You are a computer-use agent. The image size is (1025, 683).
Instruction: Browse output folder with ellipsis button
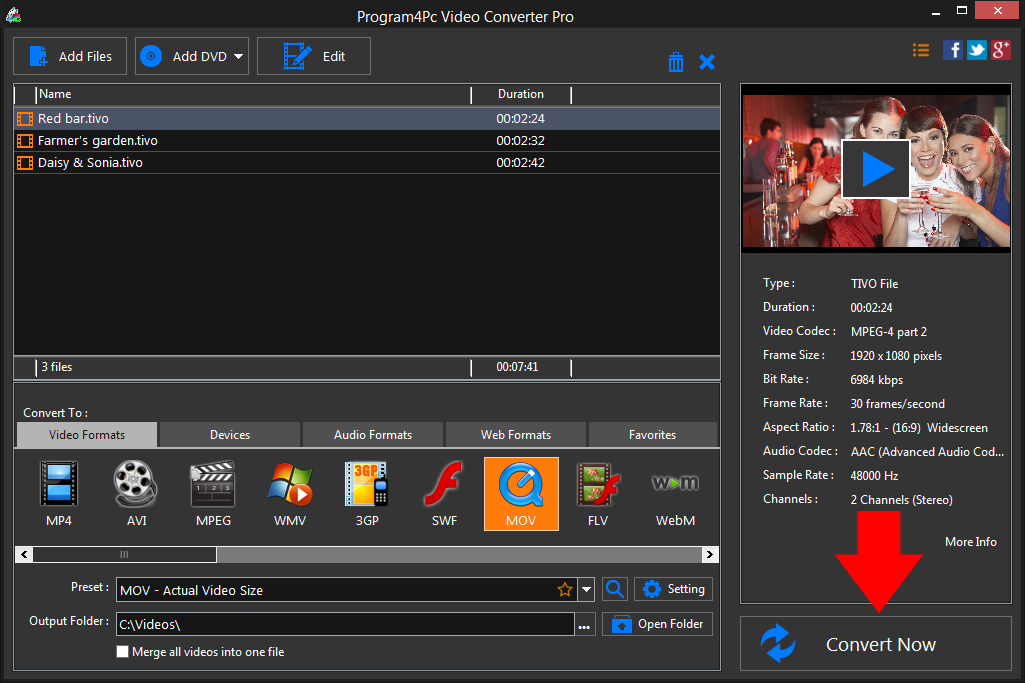584,625
